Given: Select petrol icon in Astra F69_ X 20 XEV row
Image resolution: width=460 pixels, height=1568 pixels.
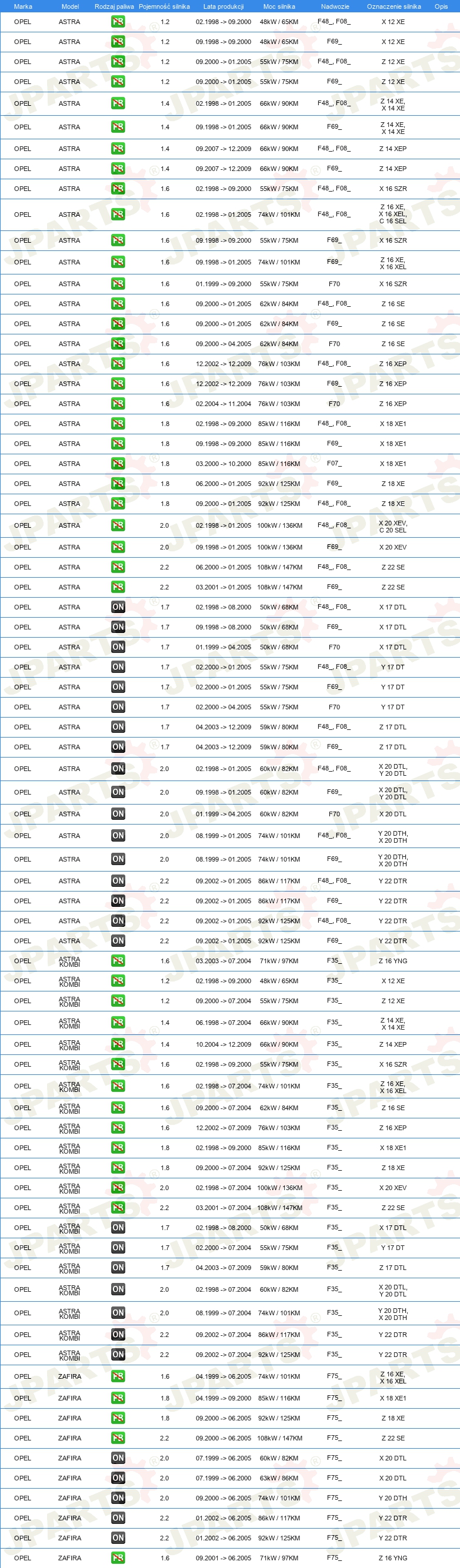Looking at the screenshot, I should [x=118, y=547].
